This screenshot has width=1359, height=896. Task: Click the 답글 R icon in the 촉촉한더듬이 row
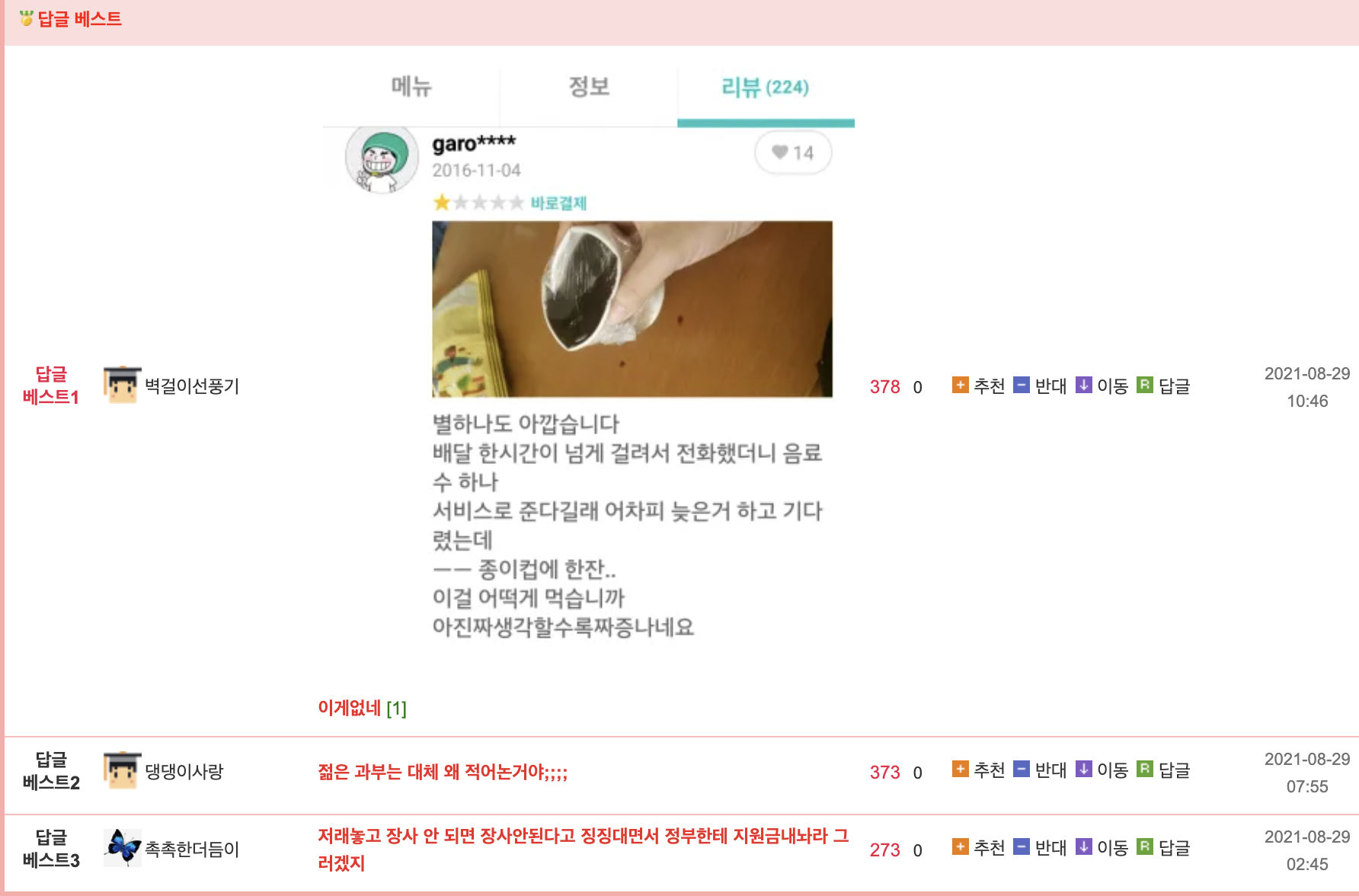pos(1144,847)
